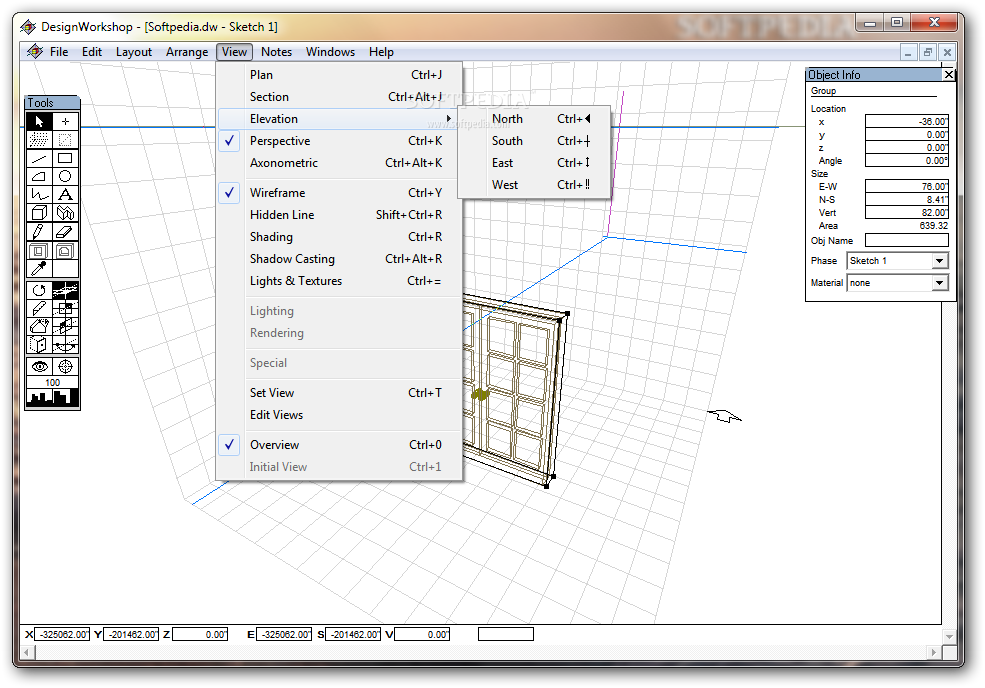Open the File menu
Viewport: 985px width, 688px height.
(x=59, y=52)
